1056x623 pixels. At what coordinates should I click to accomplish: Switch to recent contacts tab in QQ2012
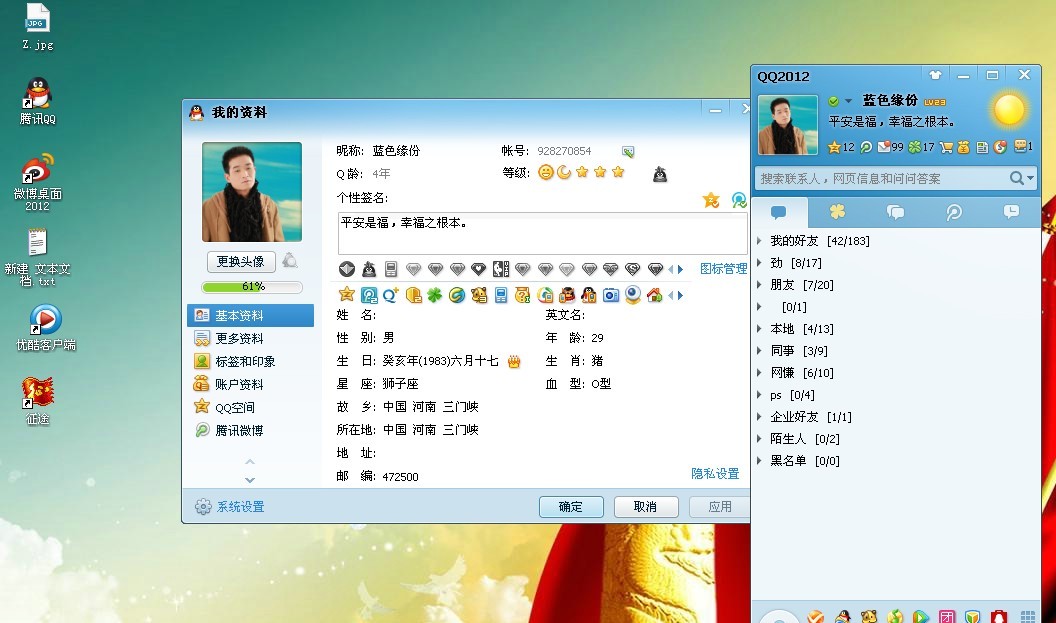tap(1011, 212)
